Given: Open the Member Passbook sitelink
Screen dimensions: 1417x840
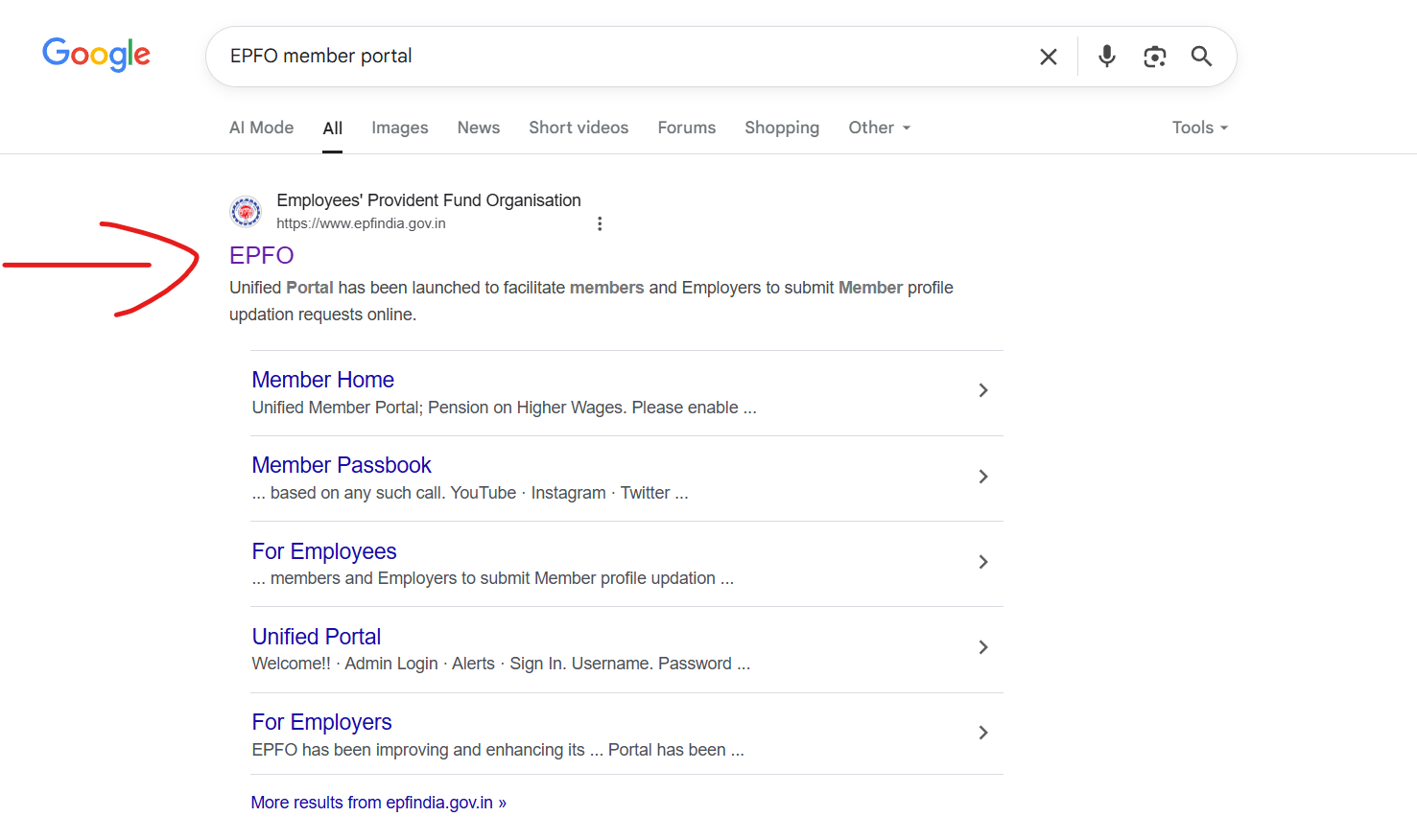Looking at the screenshot, I should [342, 465].
